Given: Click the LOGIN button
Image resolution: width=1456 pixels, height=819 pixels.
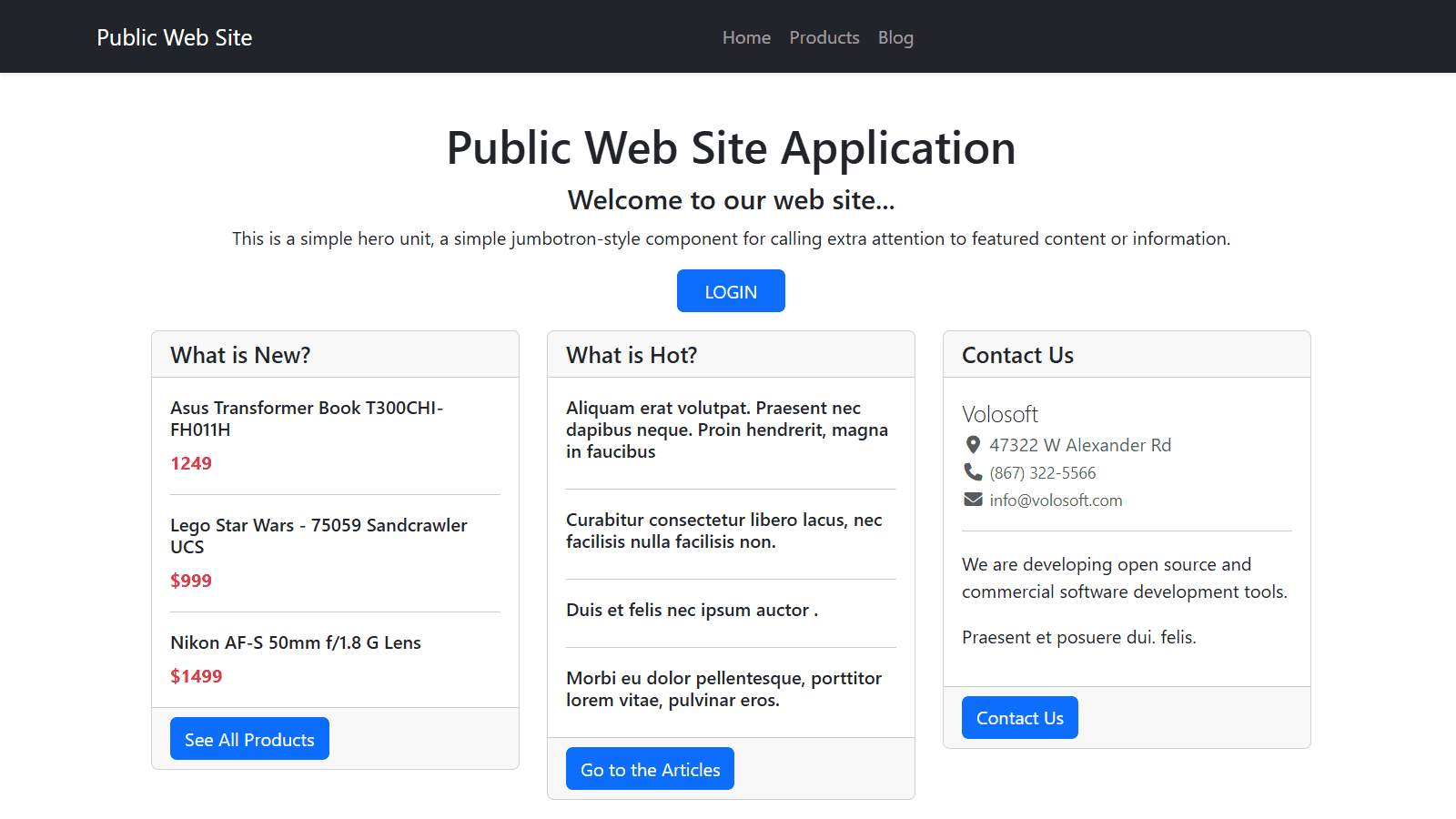Looking at the screenshot, I should click(x=731, y=291).
